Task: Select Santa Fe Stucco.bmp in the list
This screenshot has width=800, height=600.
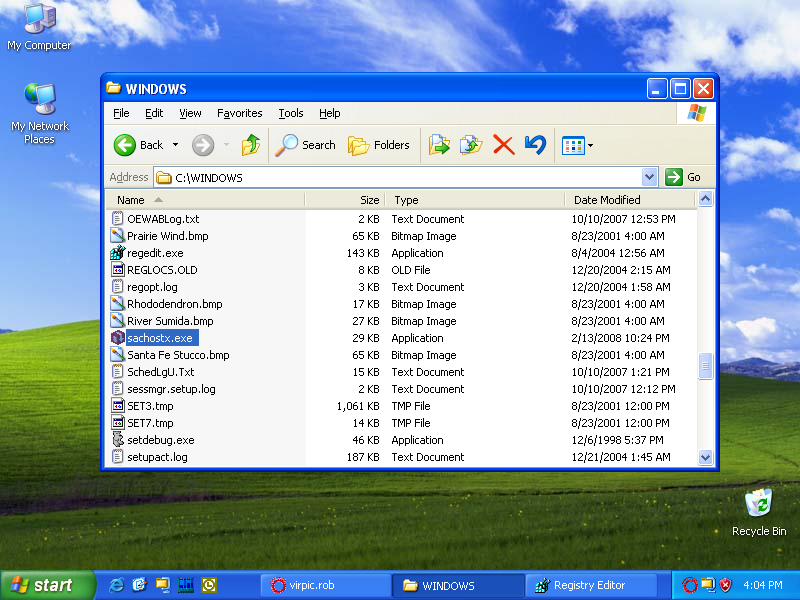Action: tap(178, 355)
